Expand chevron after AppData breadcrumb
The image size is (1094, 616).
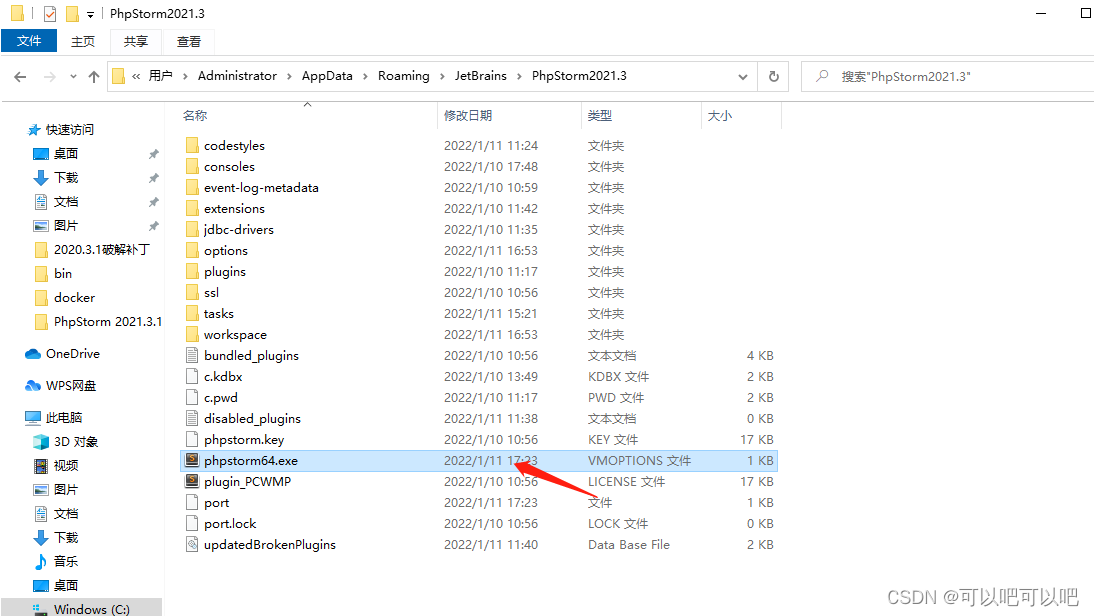(365, 76)
